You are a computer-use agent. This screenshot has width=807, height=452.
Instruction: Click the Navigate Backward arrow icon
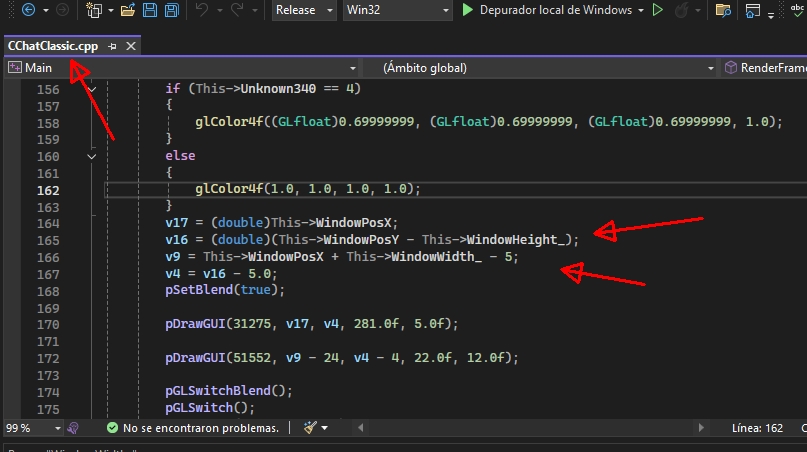(28, 10)
